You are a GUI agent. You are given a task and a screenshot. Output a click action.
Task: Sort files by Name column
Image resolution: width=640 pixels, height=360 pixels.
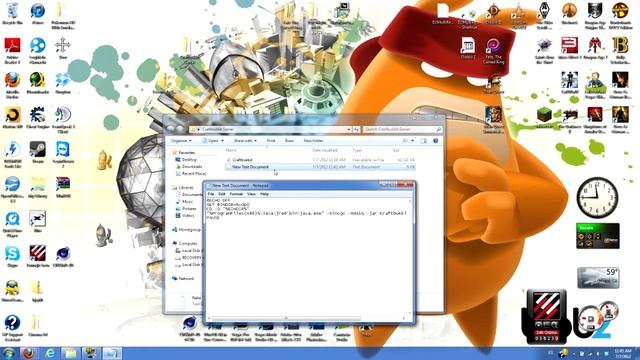click(x=231, y=150)
